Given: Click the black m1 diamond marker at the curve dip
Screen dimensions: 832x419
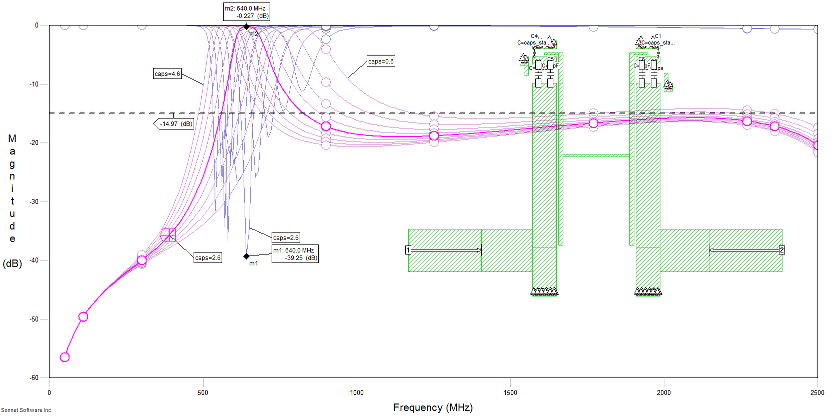Looking at the screenshot, I should (246, 256).
